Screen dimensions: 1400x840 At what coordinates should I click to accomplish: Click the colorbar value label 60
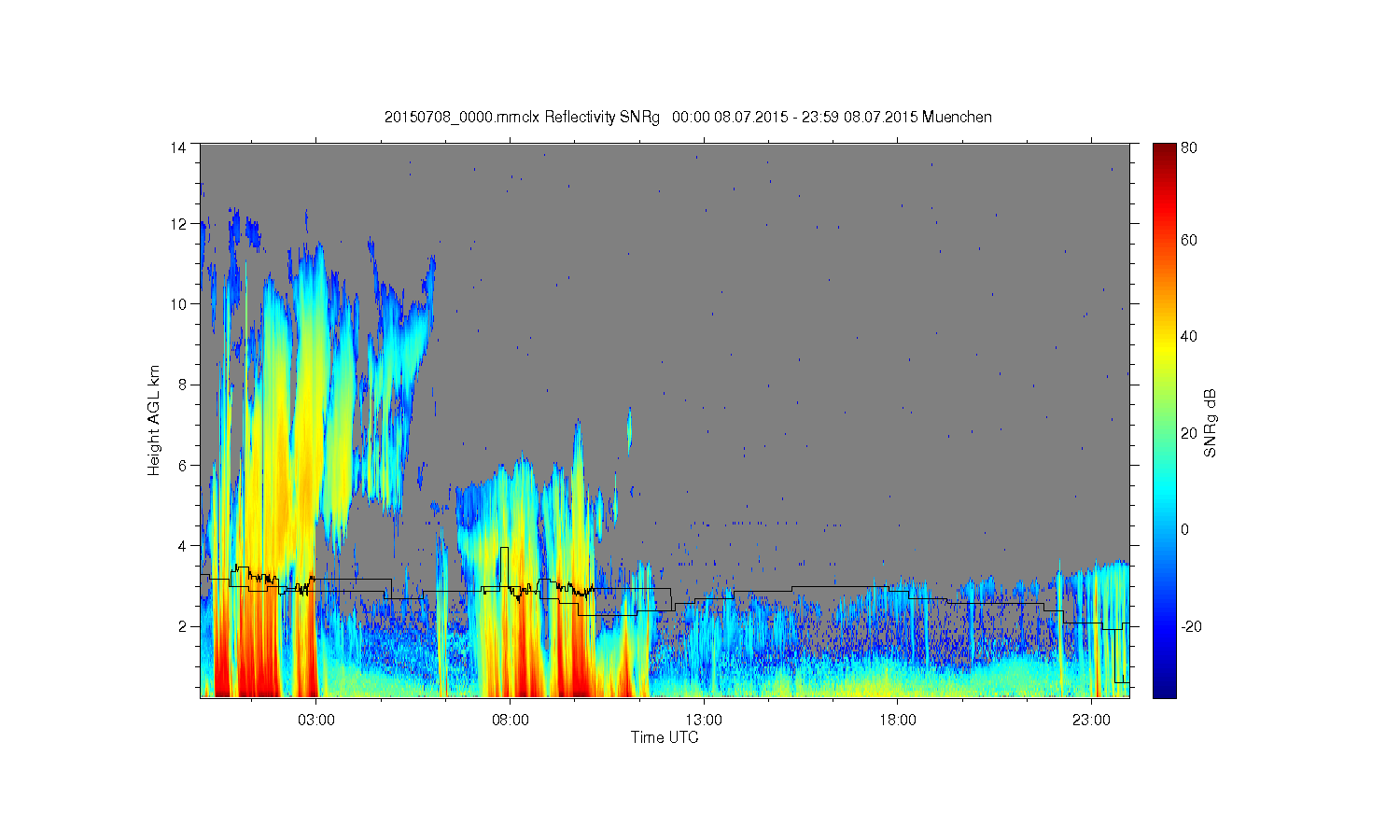(1189, 241)
